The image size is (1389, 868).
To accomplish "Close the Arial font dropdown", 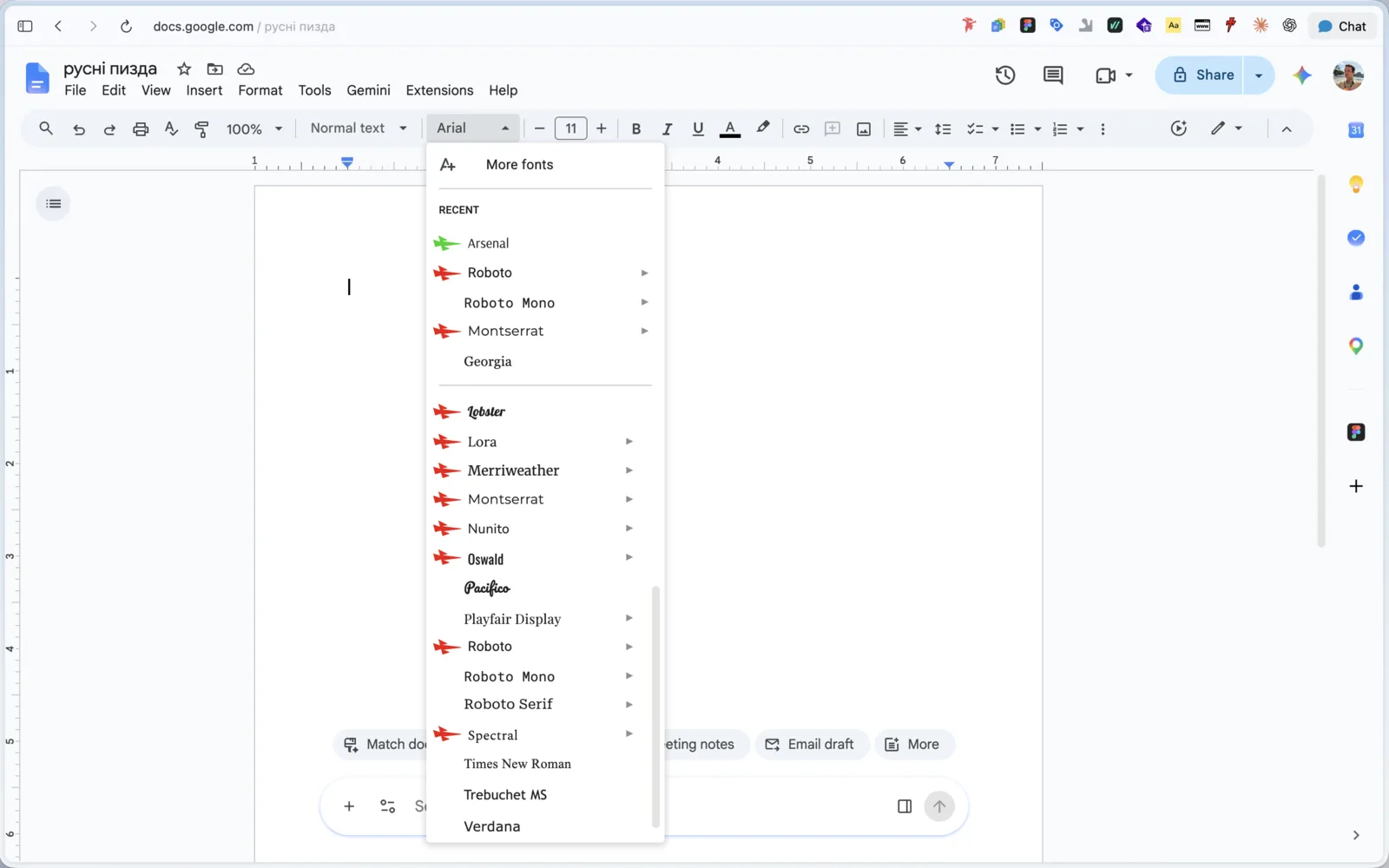I will tap(473, 128).
